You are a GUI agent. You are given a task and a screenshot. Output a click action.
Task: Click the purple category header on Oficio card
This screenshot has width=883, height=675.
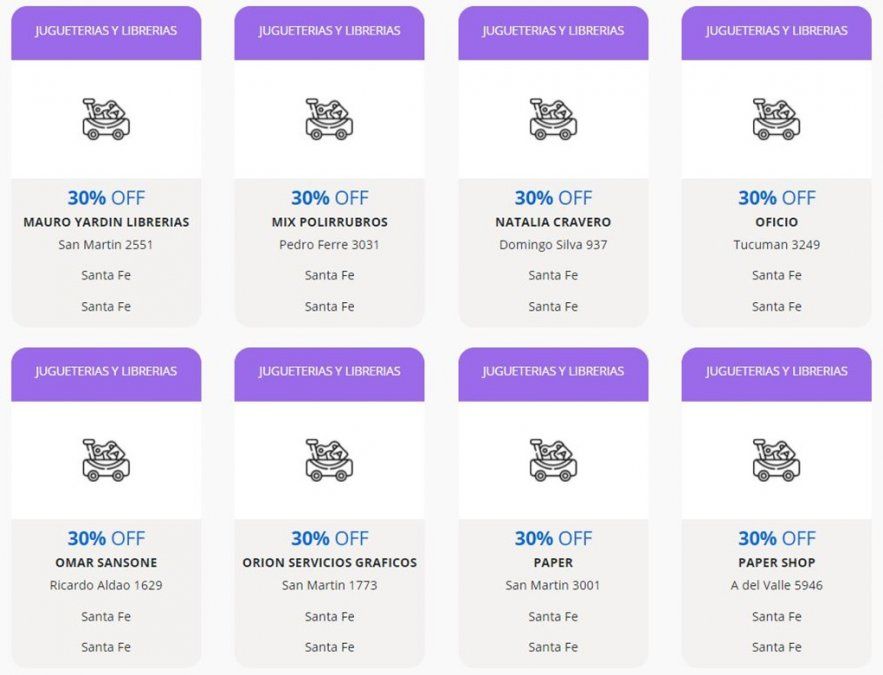(x=776, y=31)
